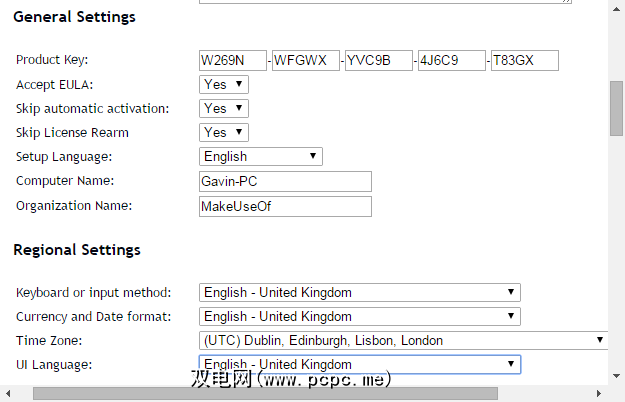
Task: Click the vertical scrollbar thumb
Action: tap(617, 107)
